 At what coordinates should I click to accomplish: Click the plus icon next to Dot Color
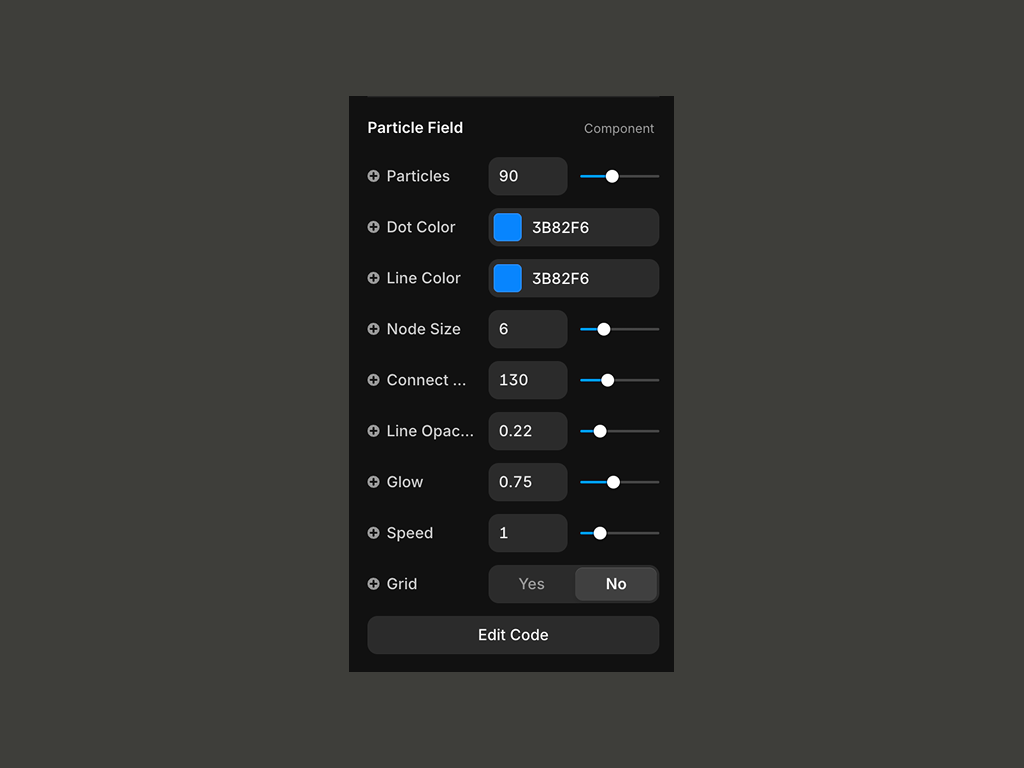[374, 227]
